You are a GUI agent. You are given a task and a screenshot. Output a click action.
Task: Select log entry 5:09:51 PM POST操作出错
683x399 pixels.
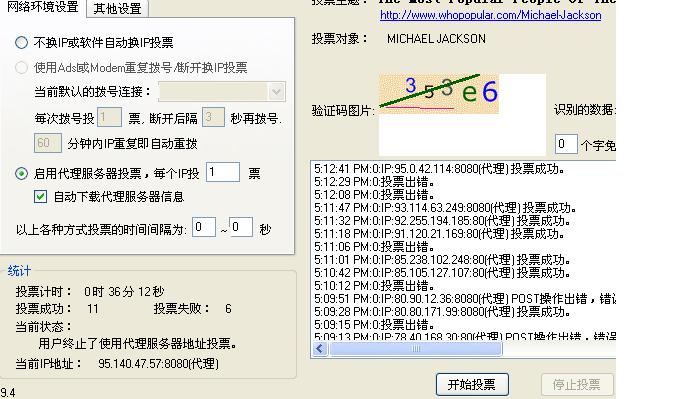tap(465, 299)
